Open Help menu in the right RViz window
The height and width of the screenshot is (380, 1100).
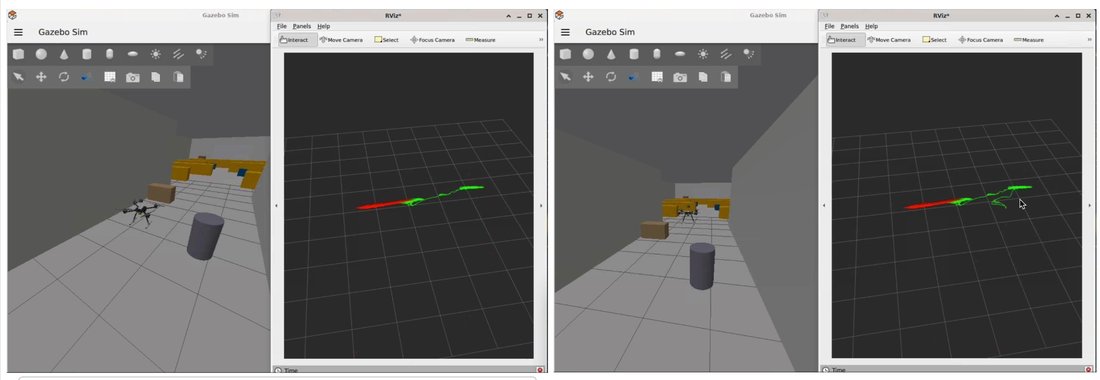(x=871, y=26)
